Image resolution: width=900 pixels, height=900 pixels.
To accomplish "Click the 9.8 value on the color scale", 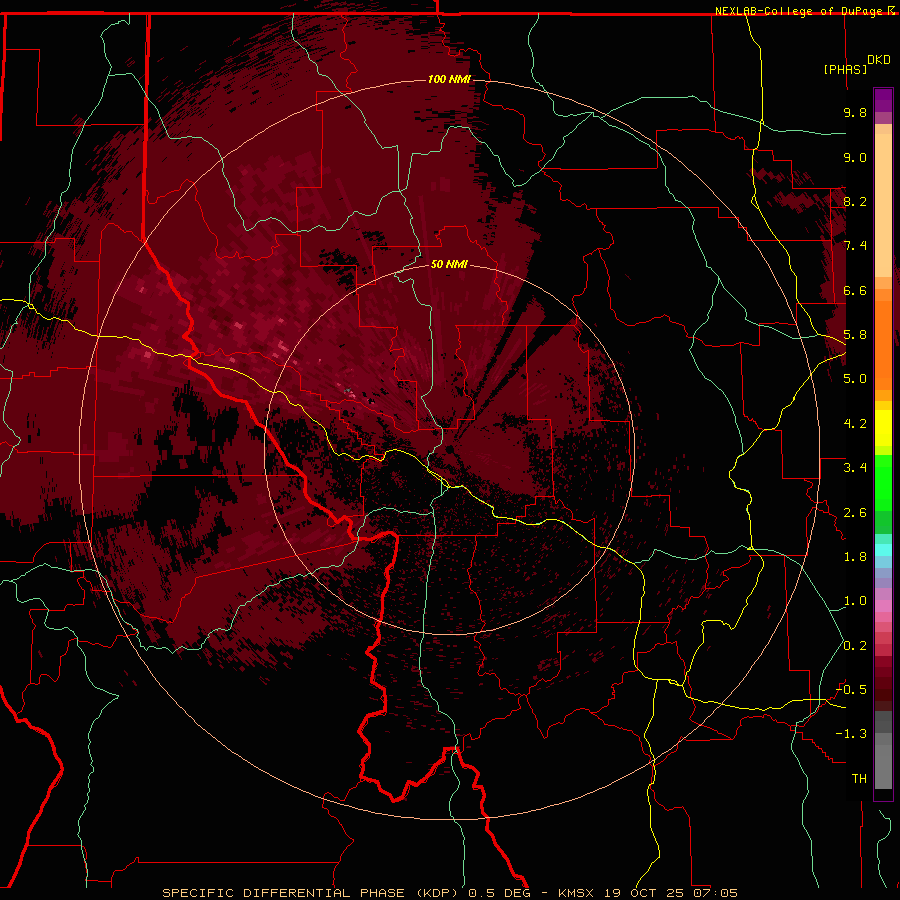I will [x=855, y=112].
